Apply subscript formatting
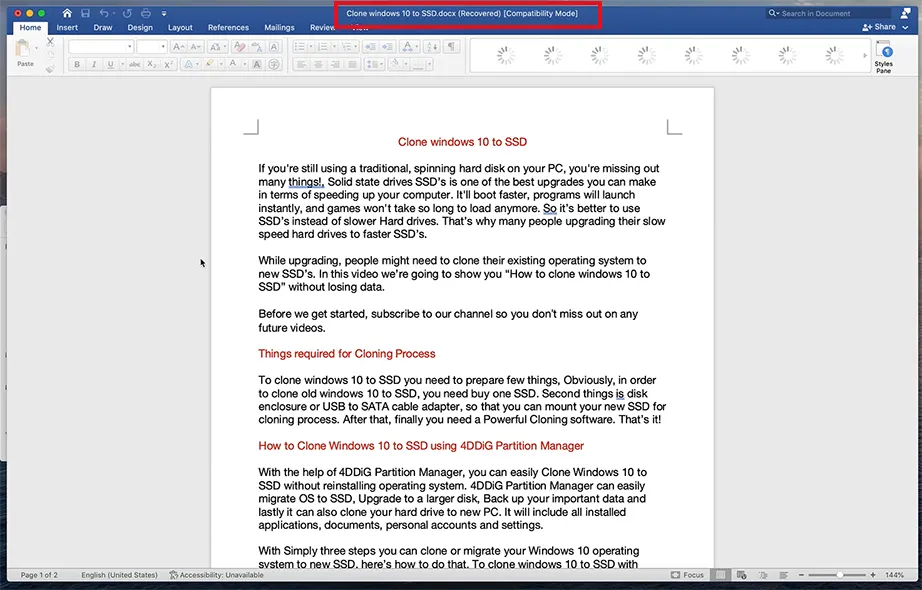 point(152,64)
